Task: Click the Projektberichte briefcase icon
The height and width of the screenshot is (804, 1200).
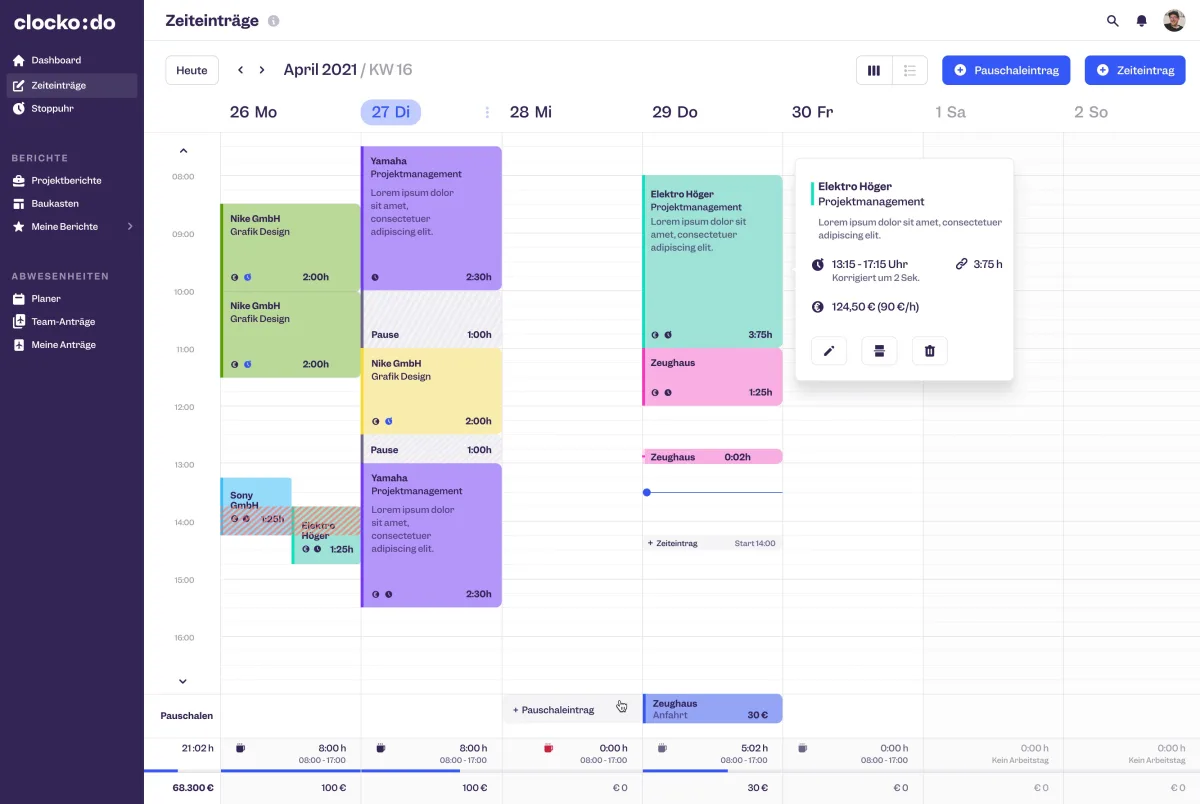Action: tap(18, 180)
